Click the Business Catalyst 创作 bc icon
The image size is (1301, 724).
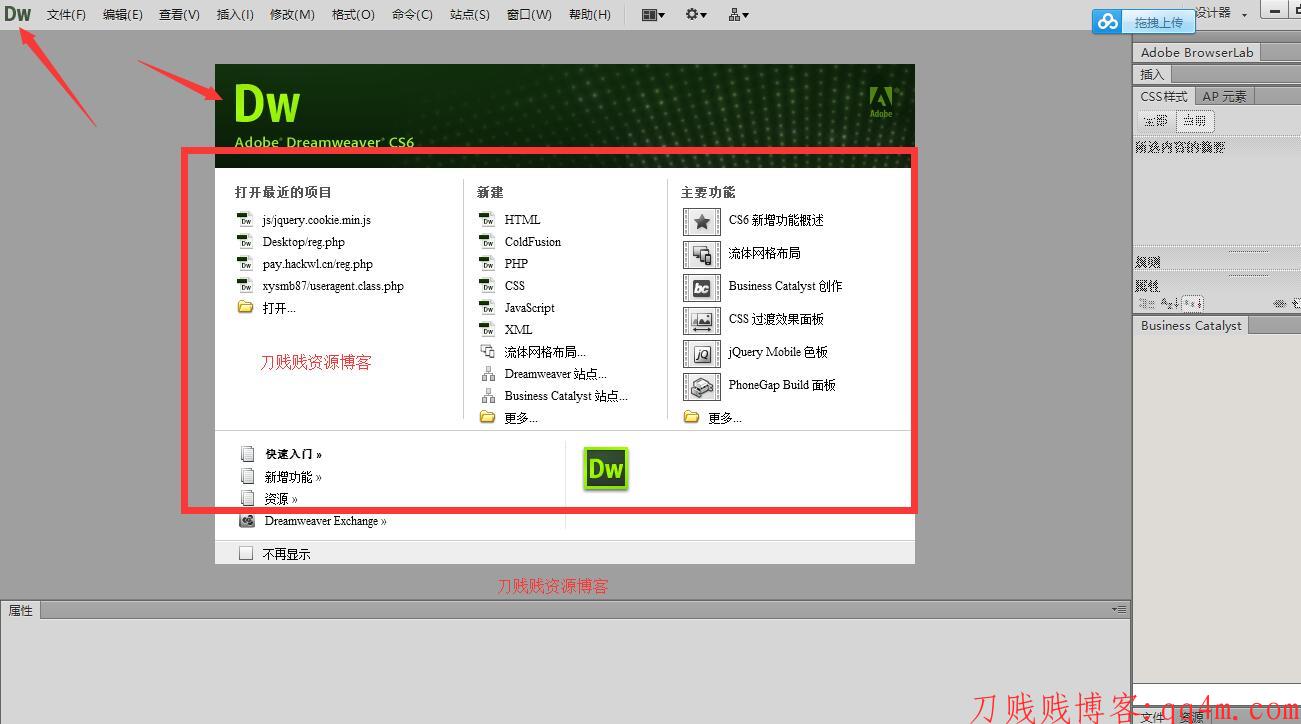click(702, 287)
